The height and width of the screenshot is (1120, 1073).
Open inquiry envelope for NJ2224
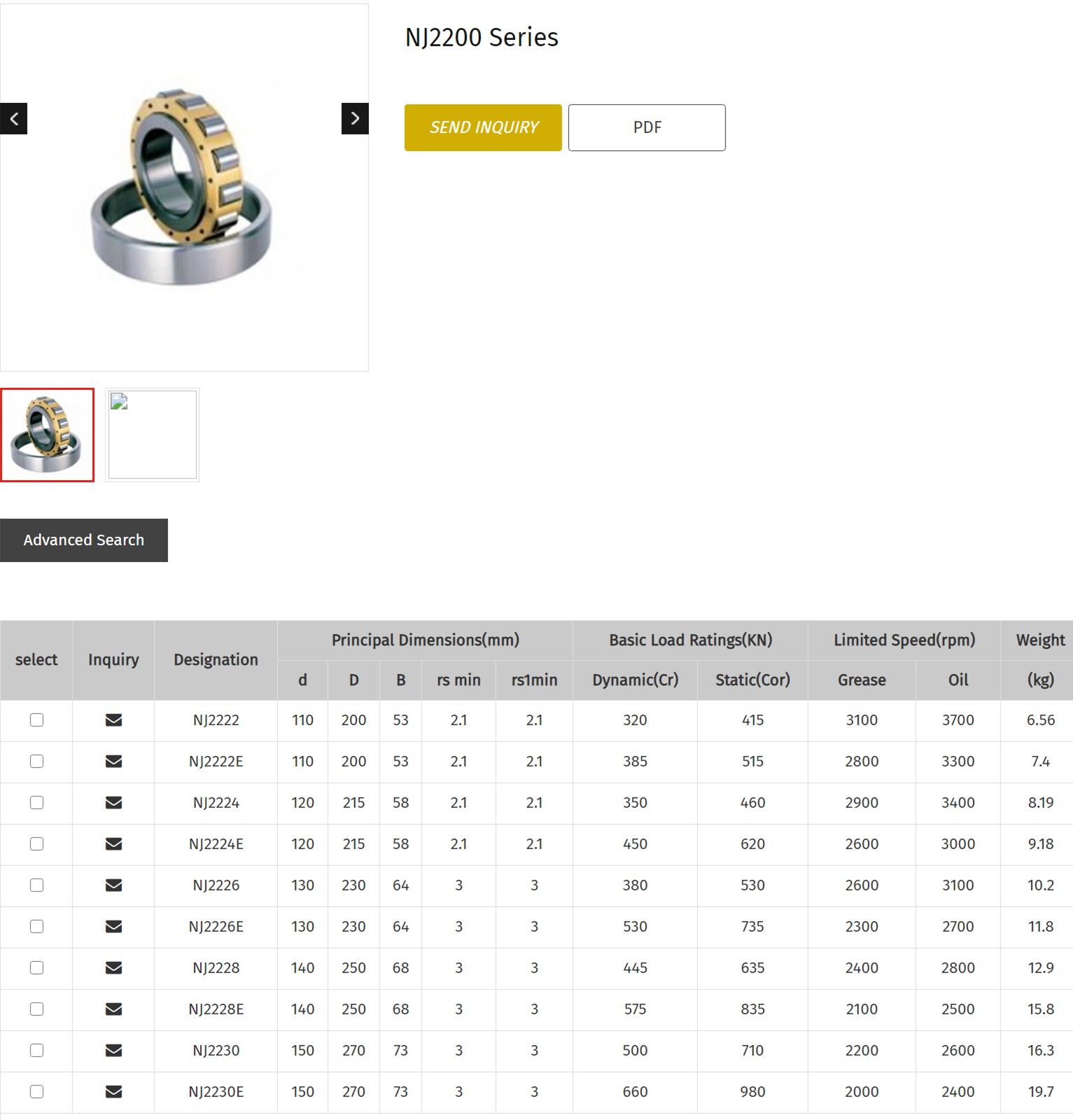click(x=113, y=803)
